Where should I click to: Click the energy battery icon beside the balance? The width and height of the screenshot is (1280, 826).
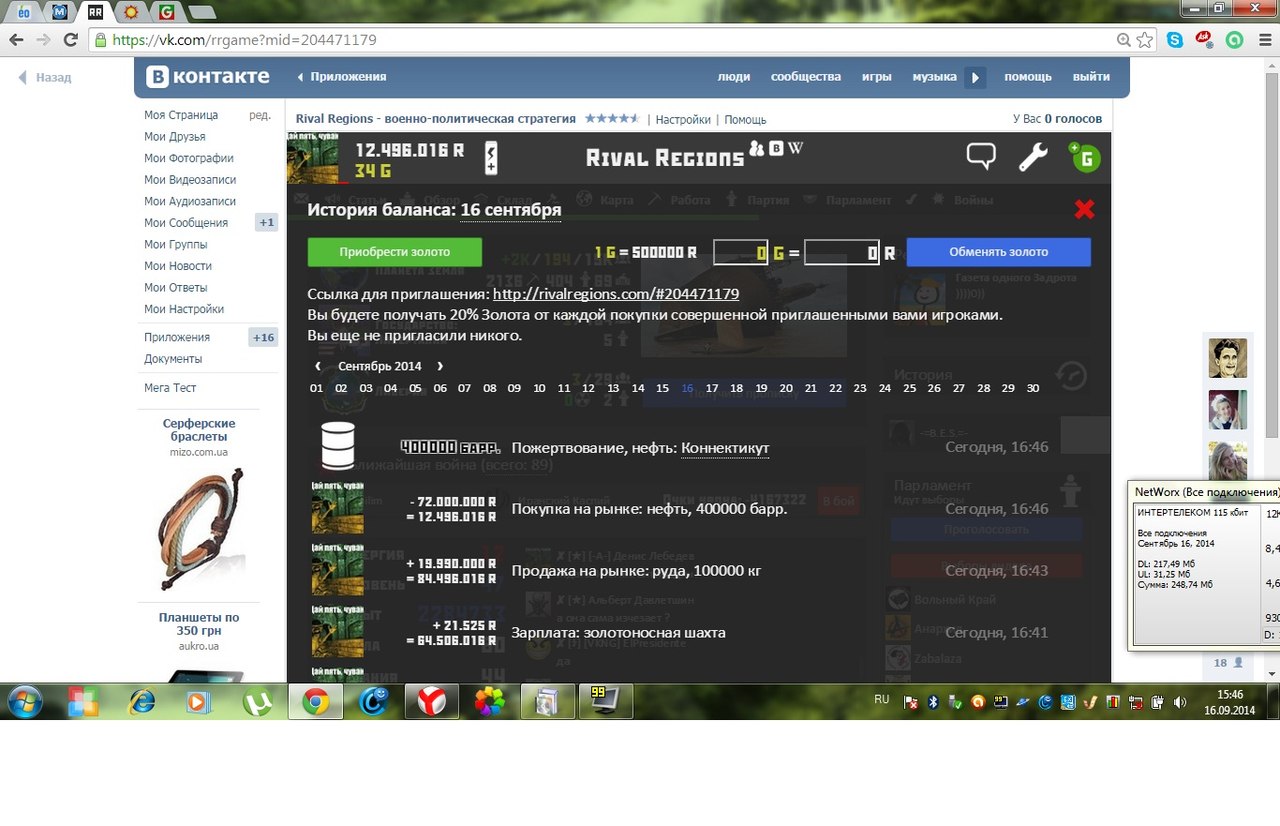pyautogui.click(x=491, y=157)
